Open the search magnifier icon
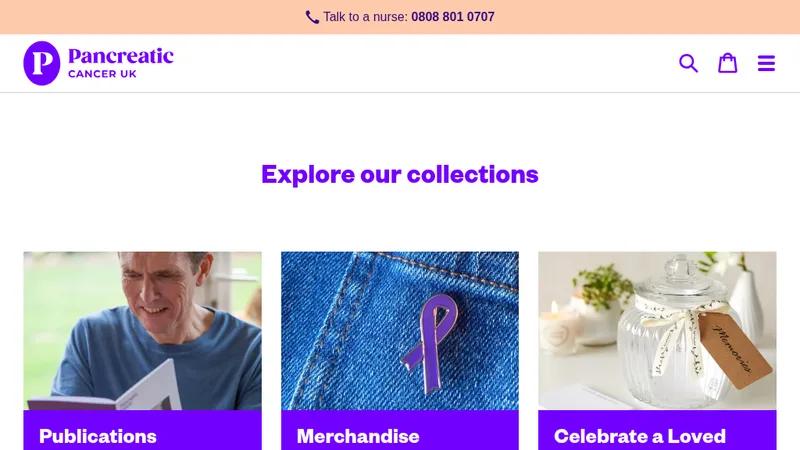Viewport: 800px width, 450px height. (688, 63)
